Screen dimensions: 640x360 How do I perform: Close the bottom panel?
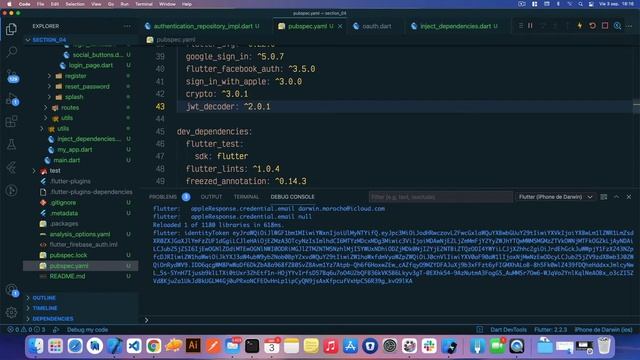(x=629, y=197)
